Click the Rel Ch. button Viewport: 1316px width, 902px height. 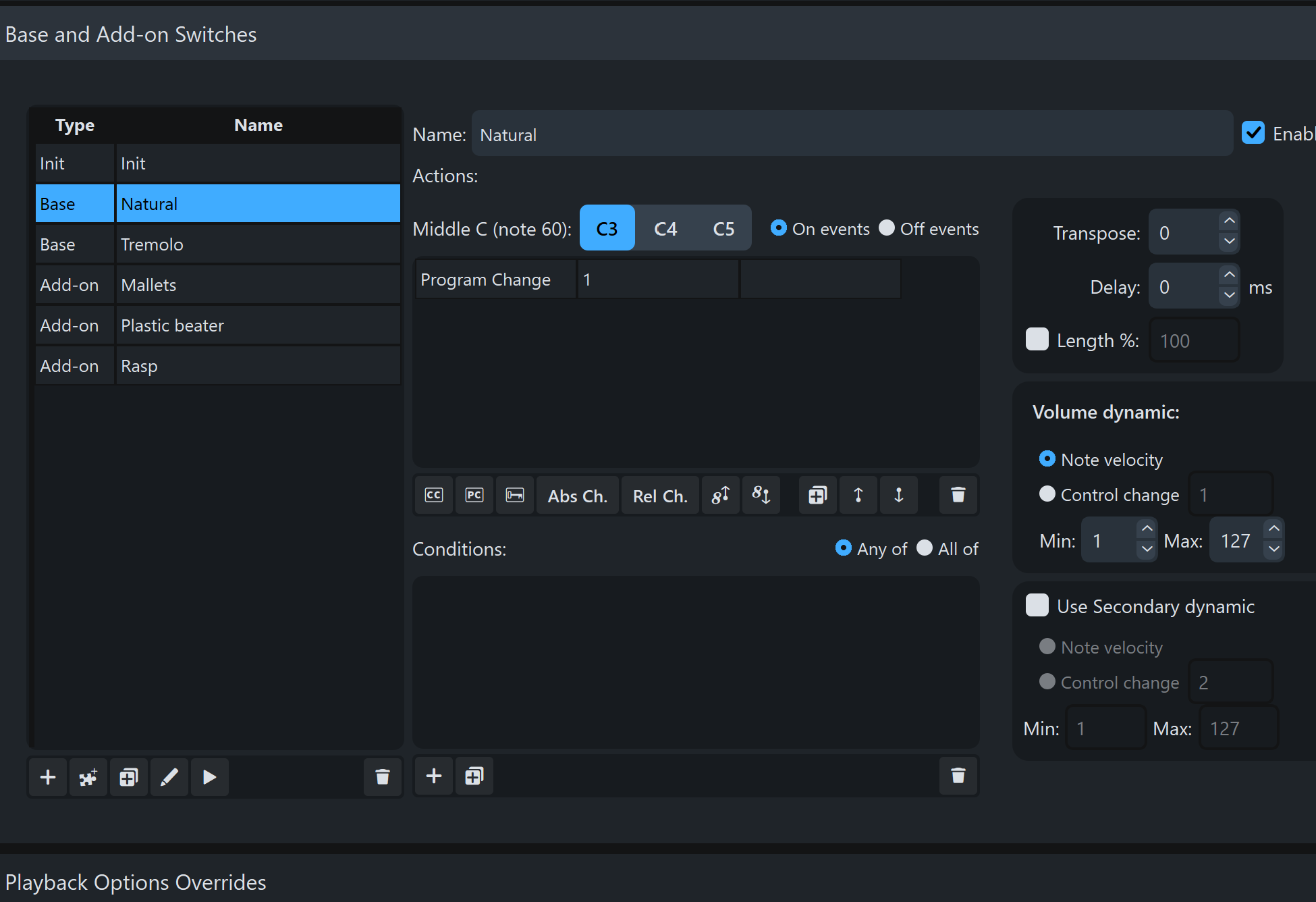click(659, 496)
